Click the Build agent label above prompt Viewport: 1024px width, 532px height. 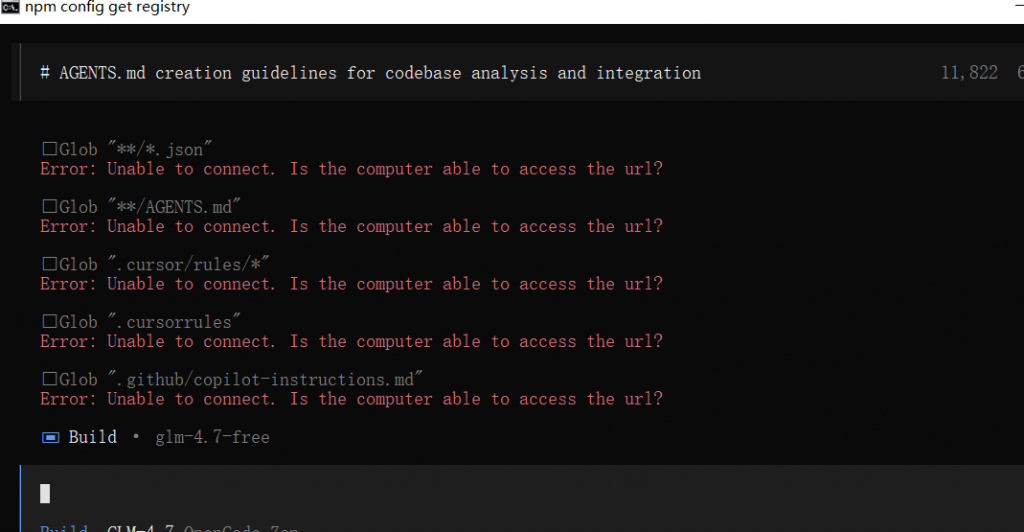pos(92,437)
